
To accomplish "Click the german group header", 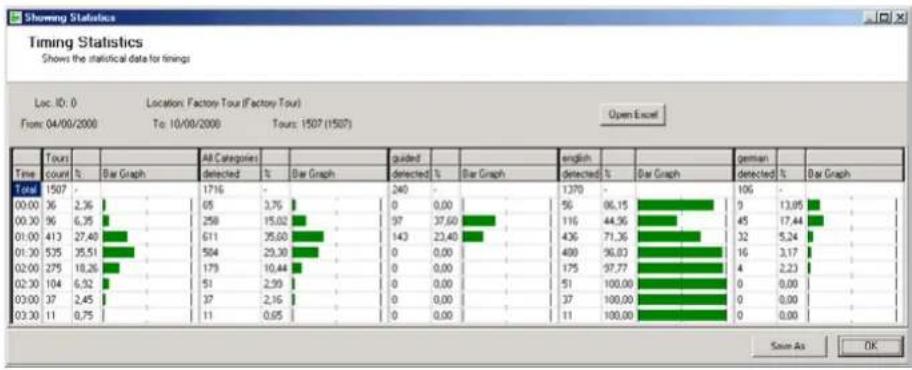I will (x=755, y=158).
